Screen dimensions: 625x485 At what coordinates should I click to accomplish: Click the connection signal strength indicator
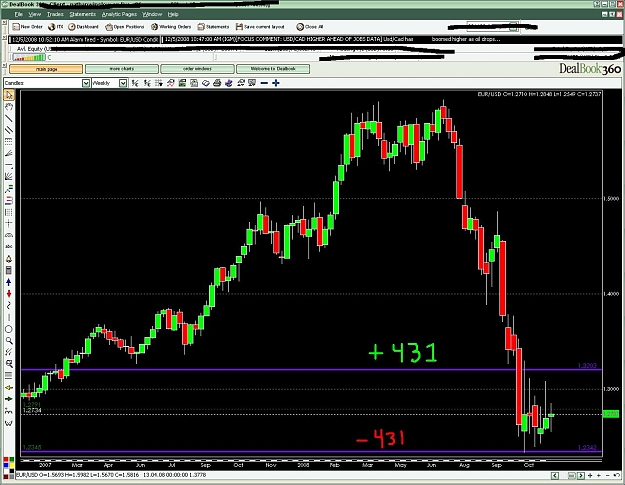pyautogui.click(x=29, y=57)
